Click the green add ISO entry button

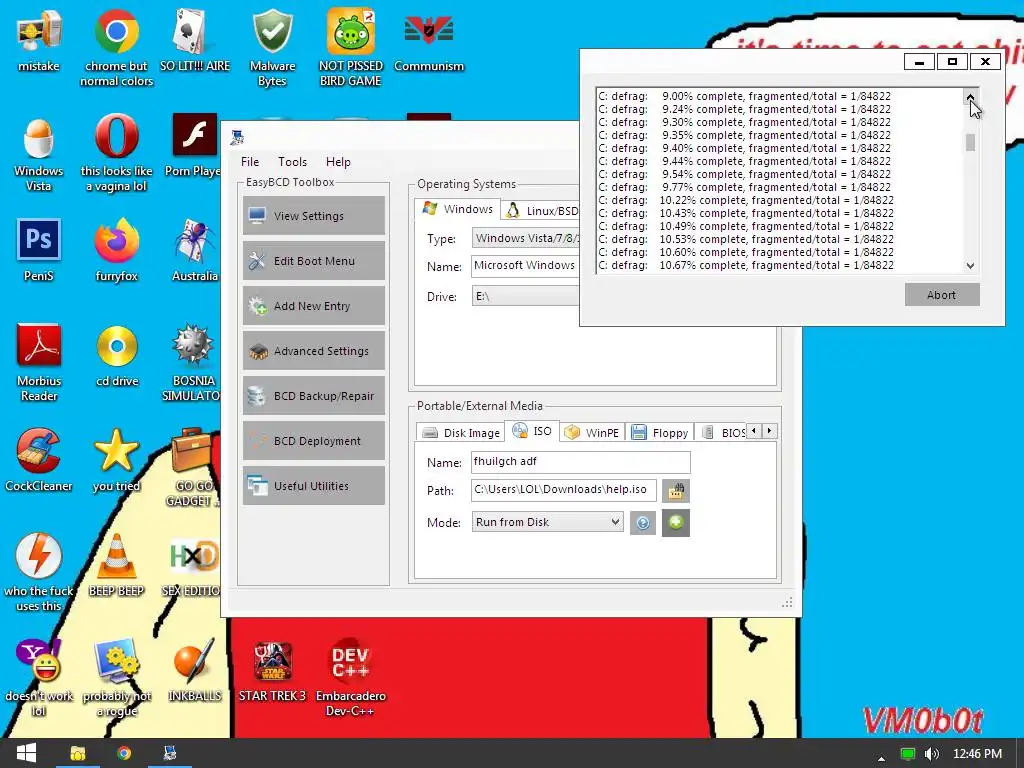click(676, 522)
